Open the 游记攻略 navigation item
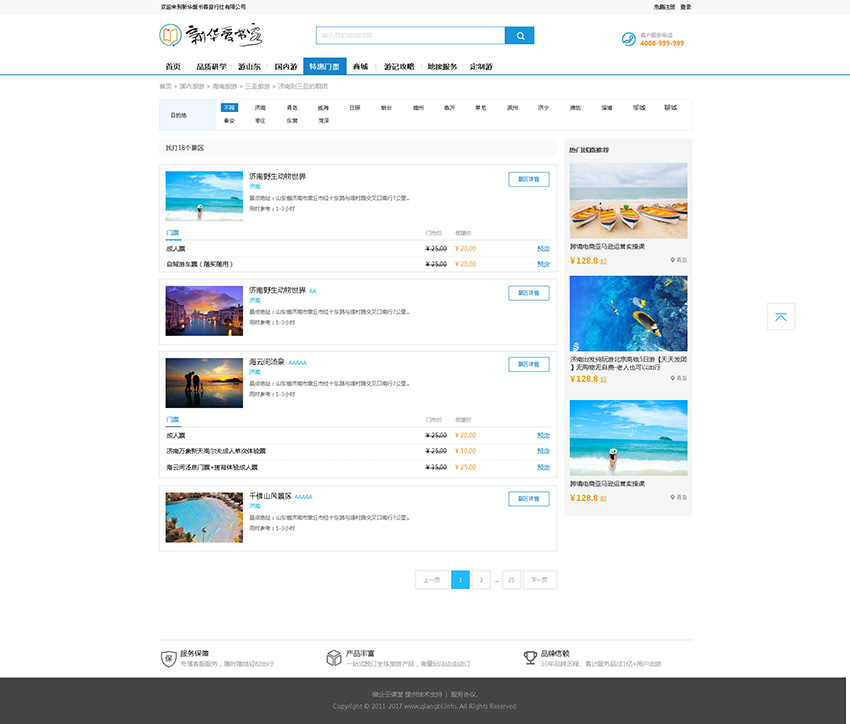850x724 pixels. point(399,66)
